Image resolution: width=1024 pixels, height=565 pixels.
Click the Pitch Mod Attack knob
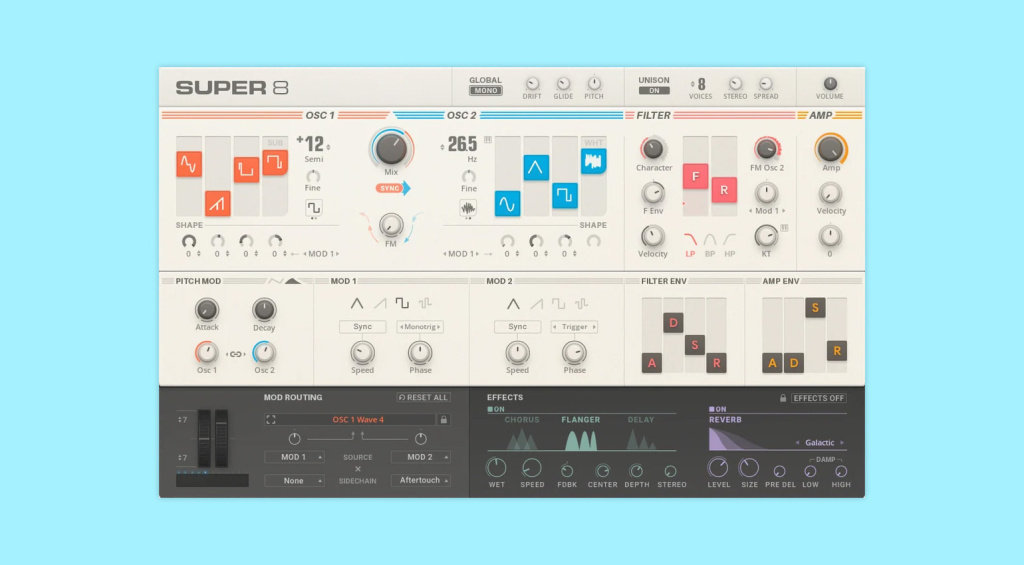[x=206, y=309]
